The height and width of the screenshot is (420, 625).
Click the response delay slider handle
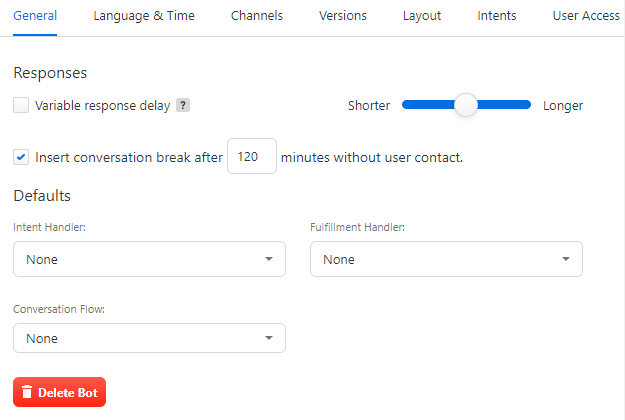(x=466, y=105)
